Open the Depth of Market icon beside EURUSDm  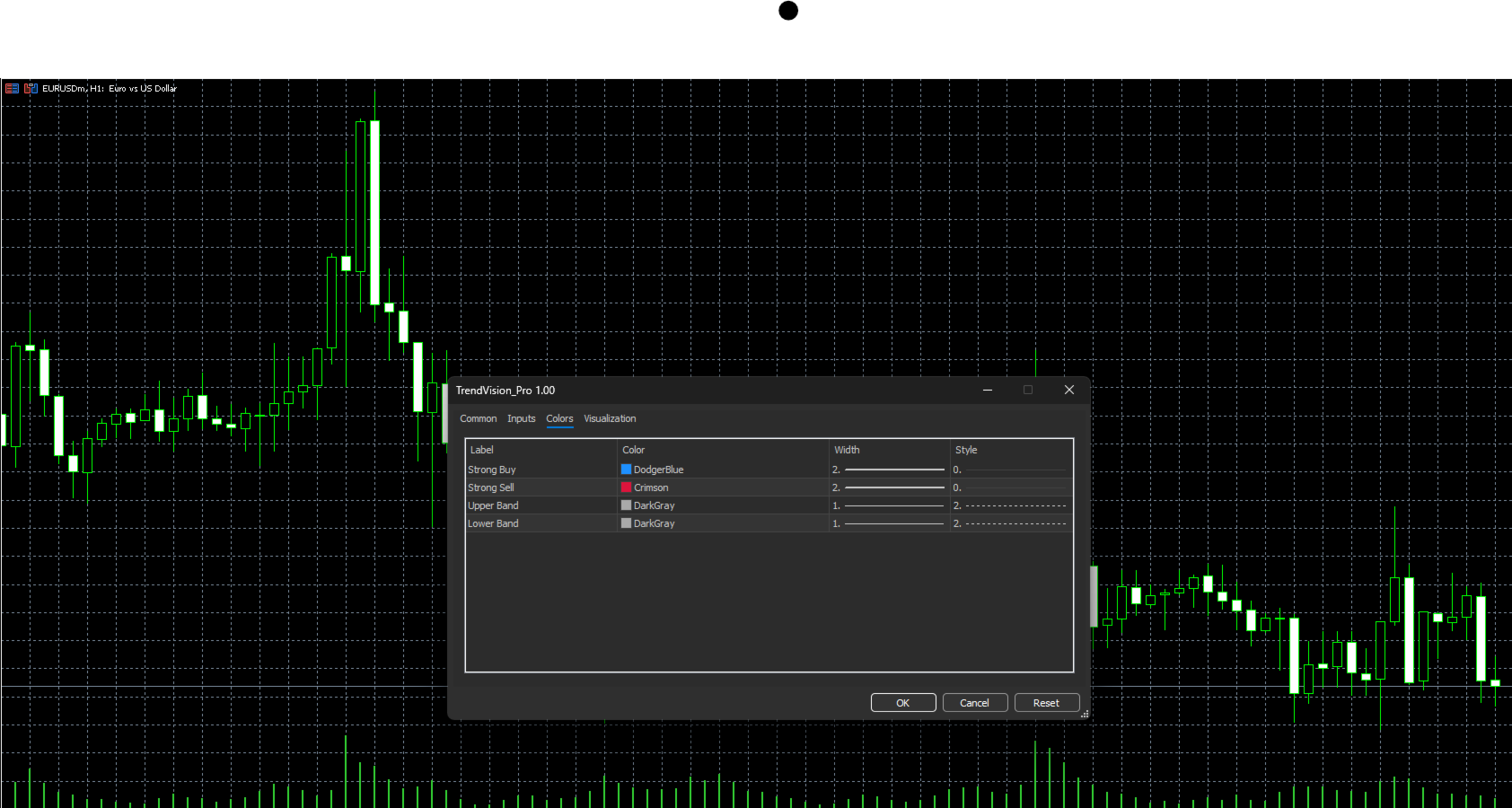(31, 88)
